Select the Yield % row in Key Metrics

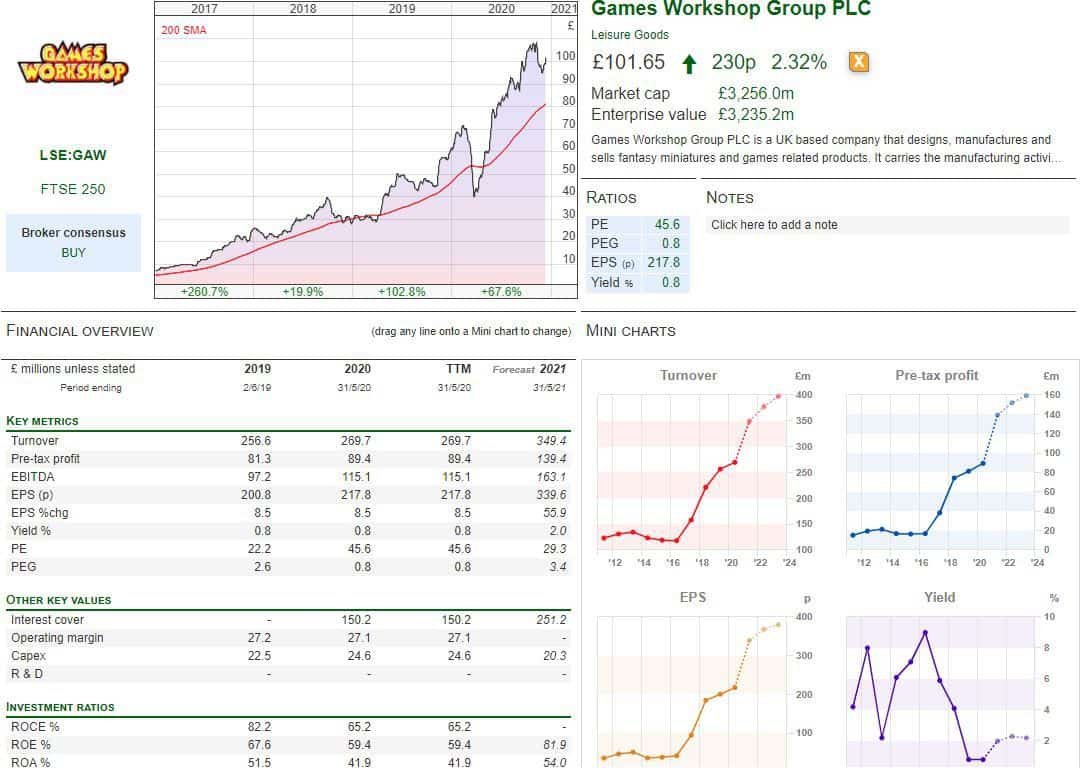pyautogui.click(x=286, y=530)
